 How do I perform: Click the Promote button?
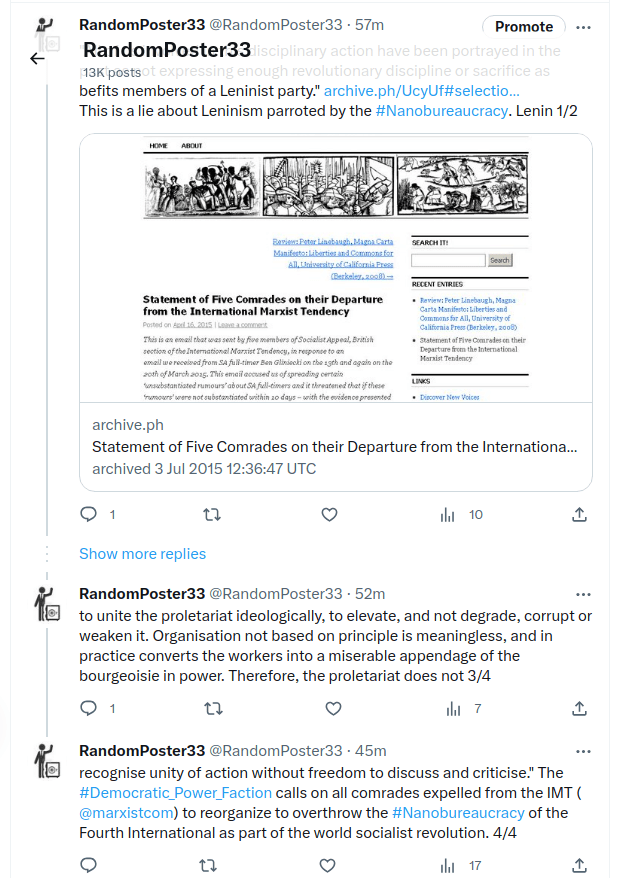[524, 26]
